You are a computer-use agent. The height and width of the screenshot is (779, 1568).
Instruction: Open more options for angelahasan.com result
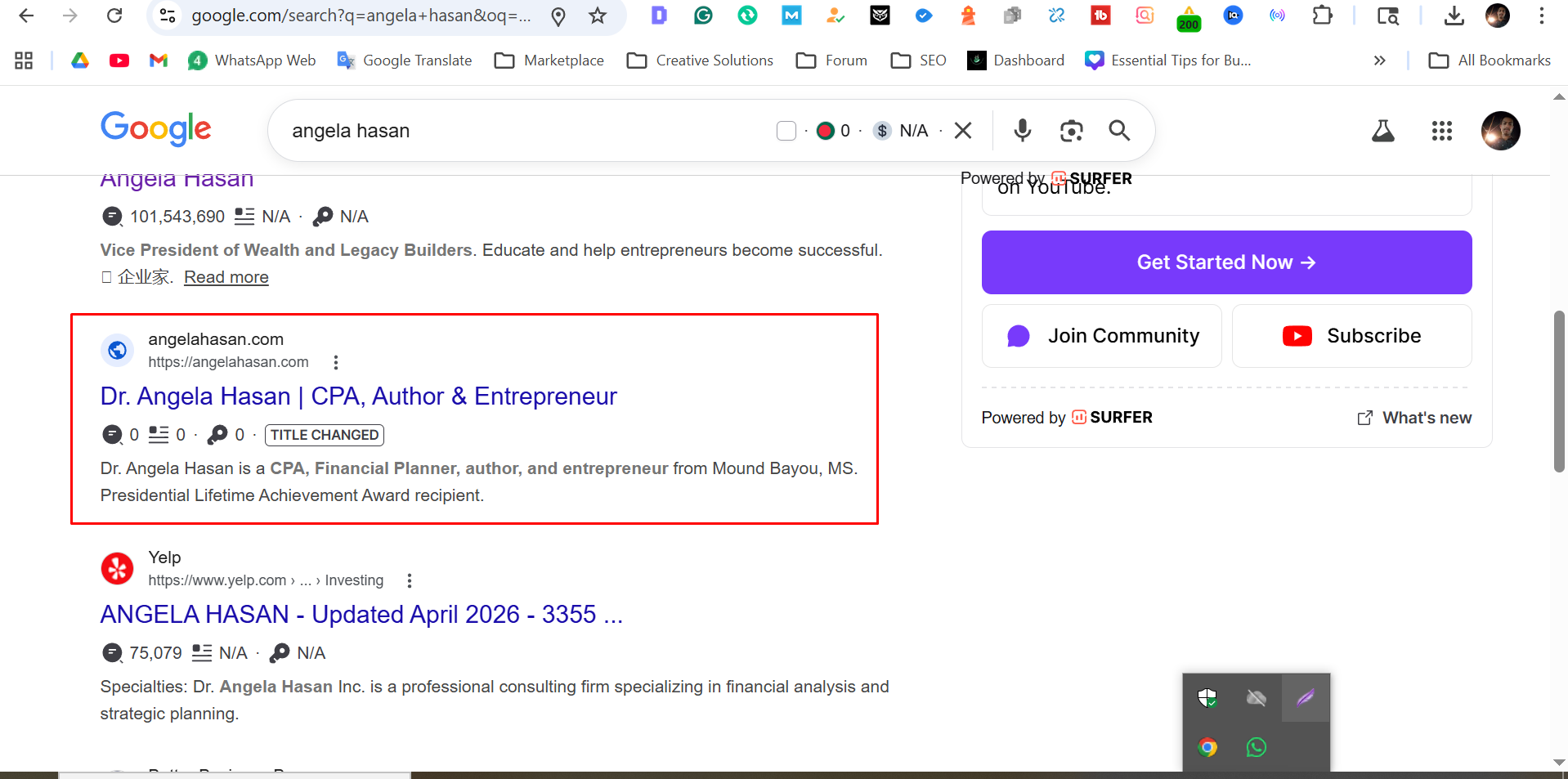[335, 362]
